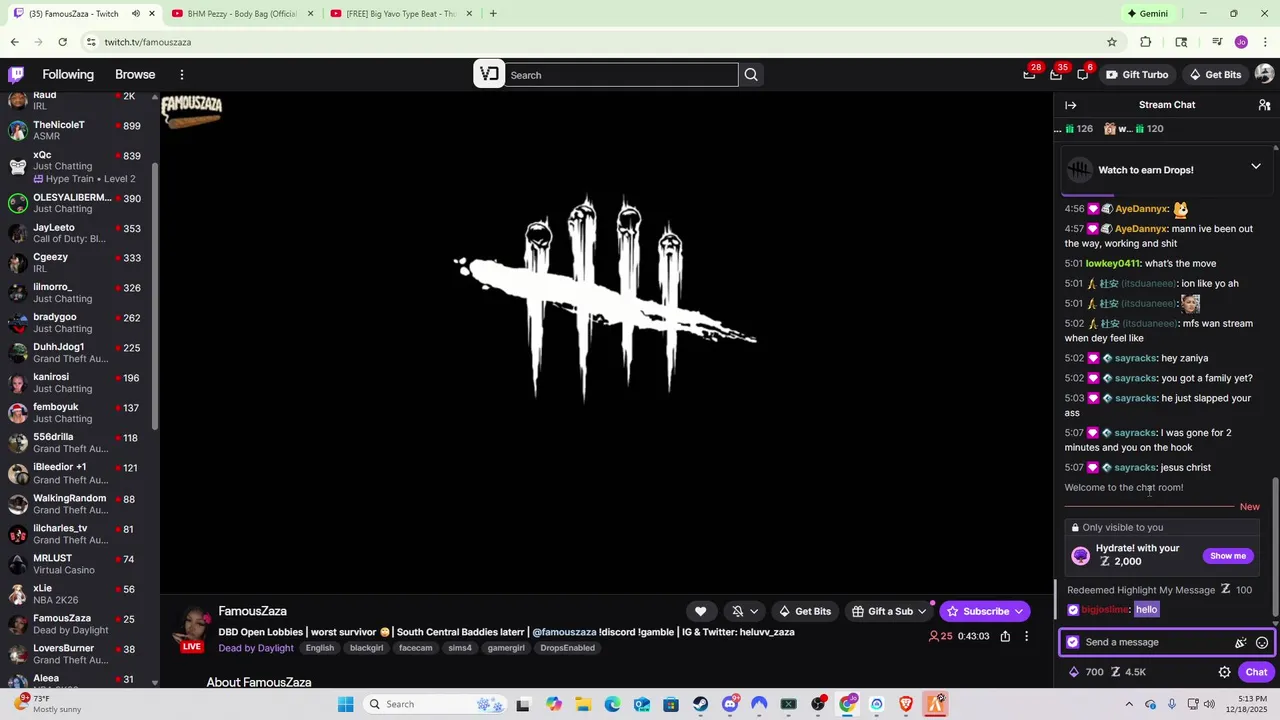Open the Prime loot icon with badge 28
Viewport: 1280px width, 720px height.
pos(1030,74)
